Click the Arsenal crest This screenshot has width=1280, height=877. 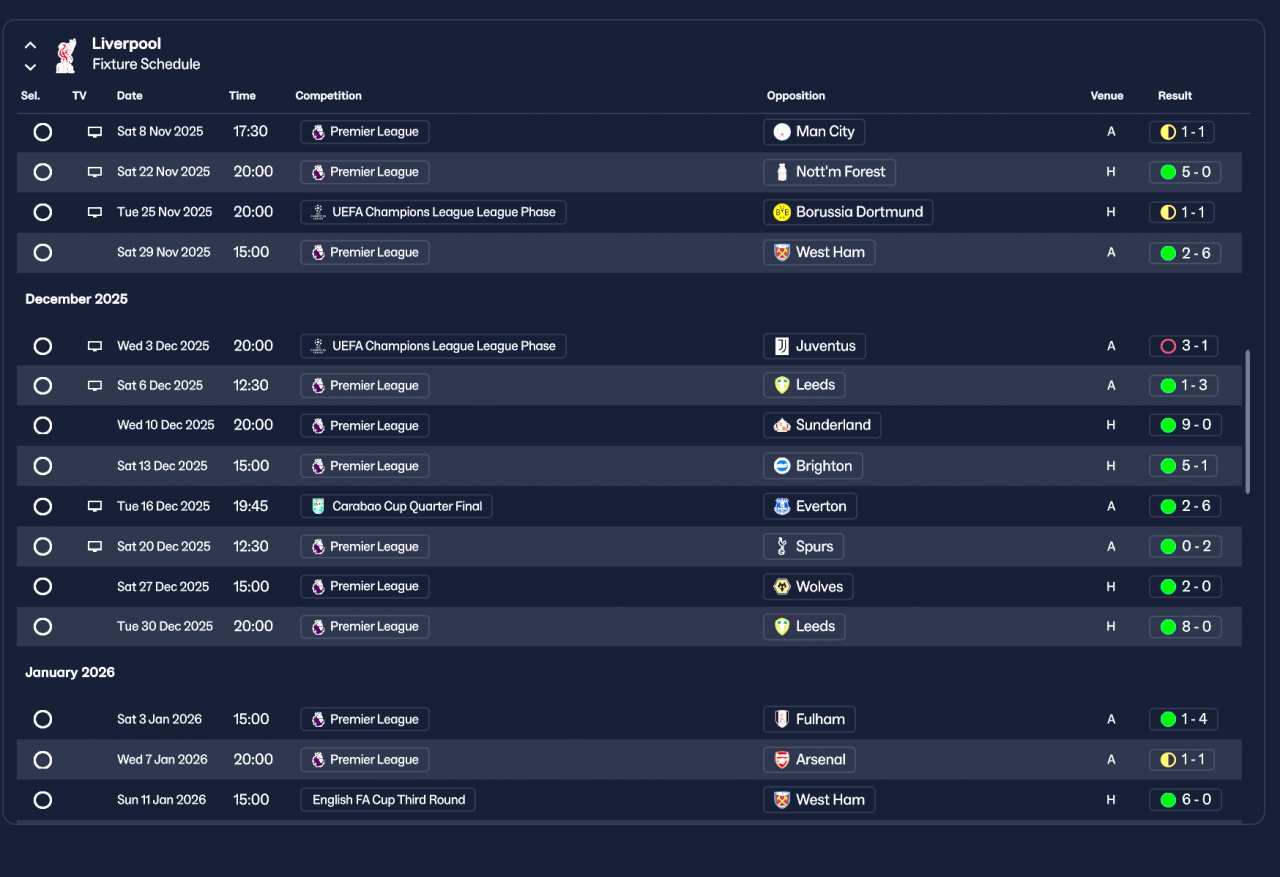click(782, 760)
